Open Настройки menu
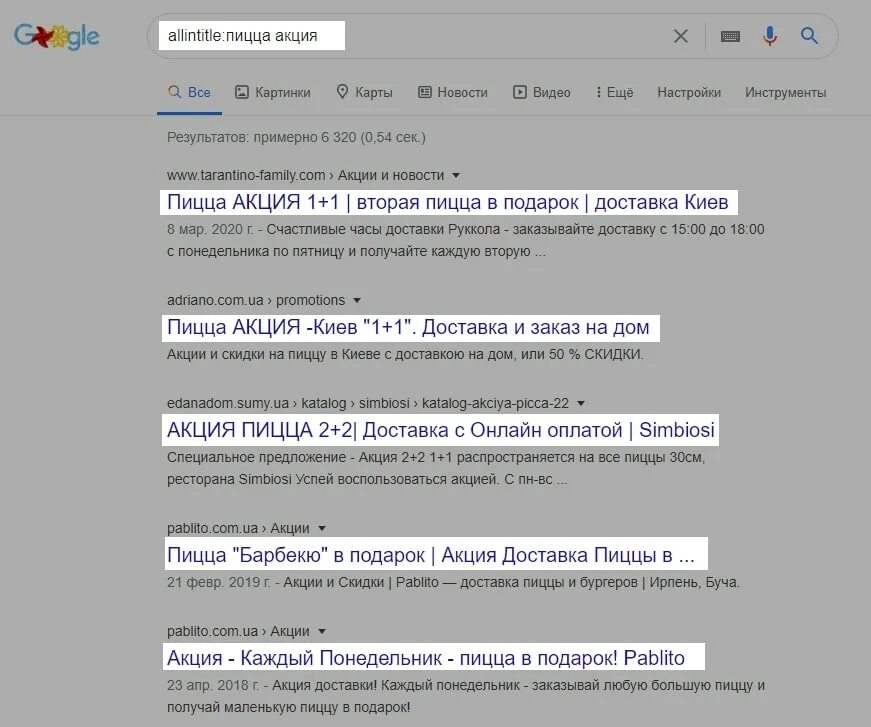Viewport: 871px width, 727px height. 689,92
